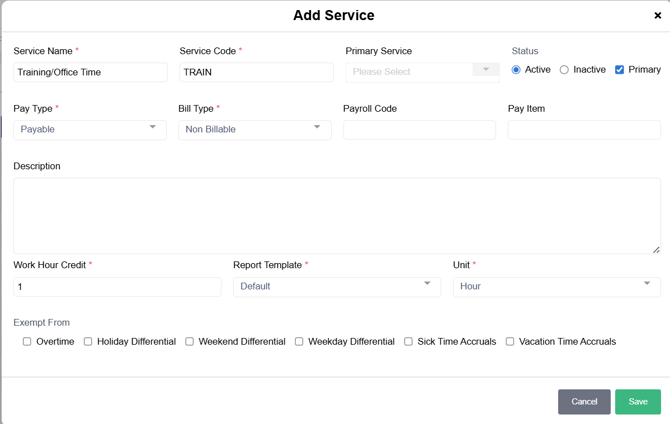
Task: Tick the Sick Time Accruals checkbox
Action: click(408, 342)
